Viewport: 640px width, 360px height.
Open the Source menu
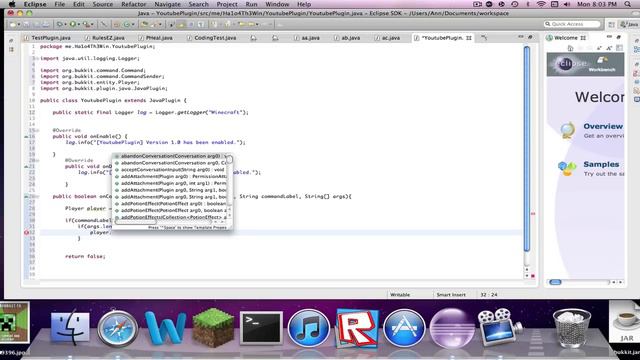102,4
